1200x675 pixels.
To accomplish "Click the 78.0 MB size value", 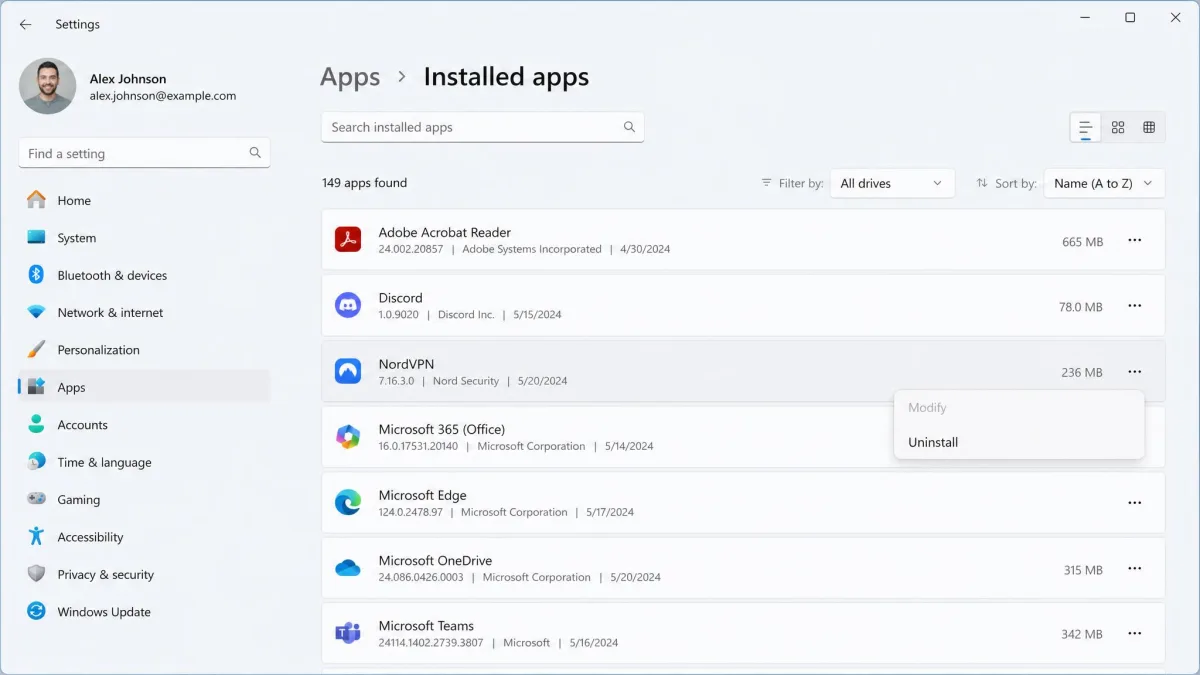I will [x=1080, y=307].
